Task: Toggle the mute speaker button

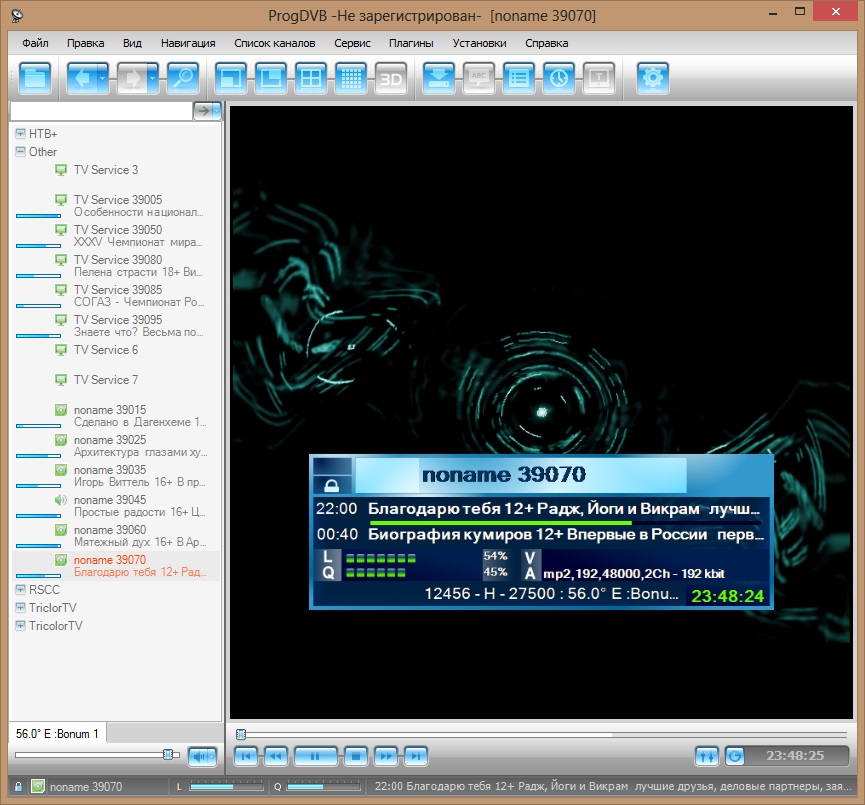Action: pyautogui.click(x=203, y=756)
